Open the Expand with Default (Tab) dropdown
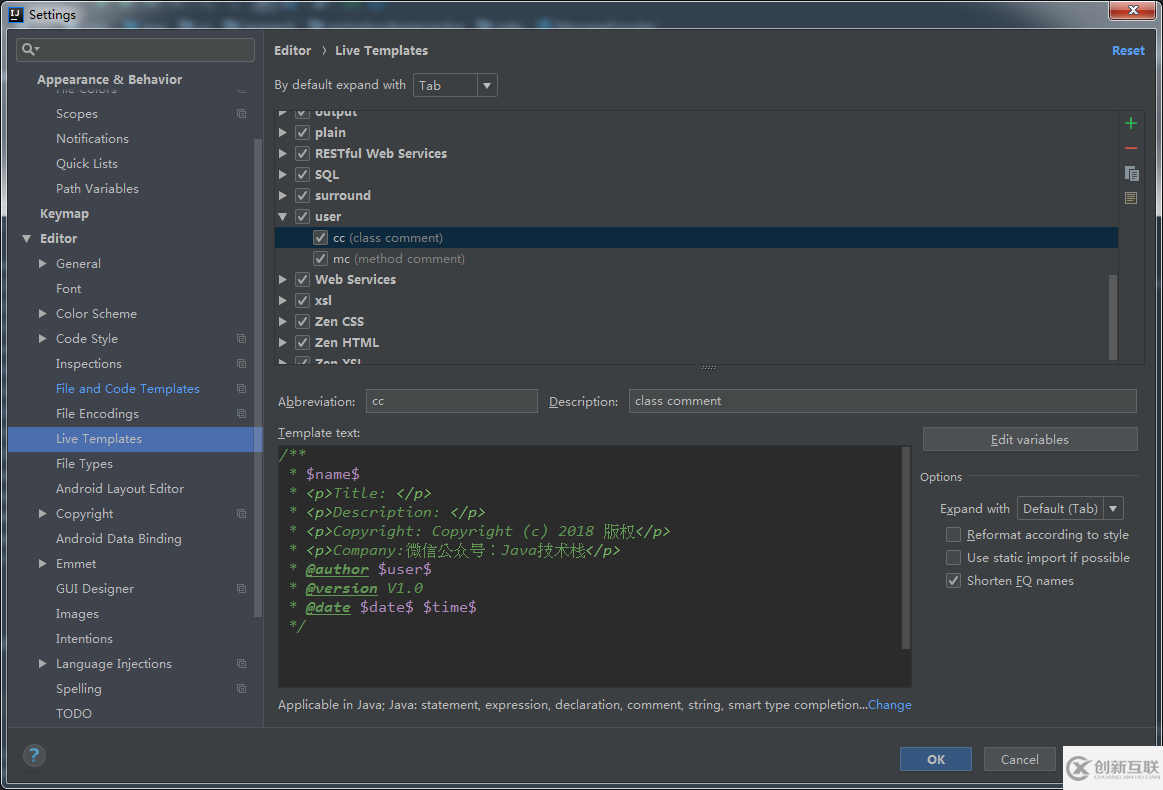 click(x=1070, y=509)
